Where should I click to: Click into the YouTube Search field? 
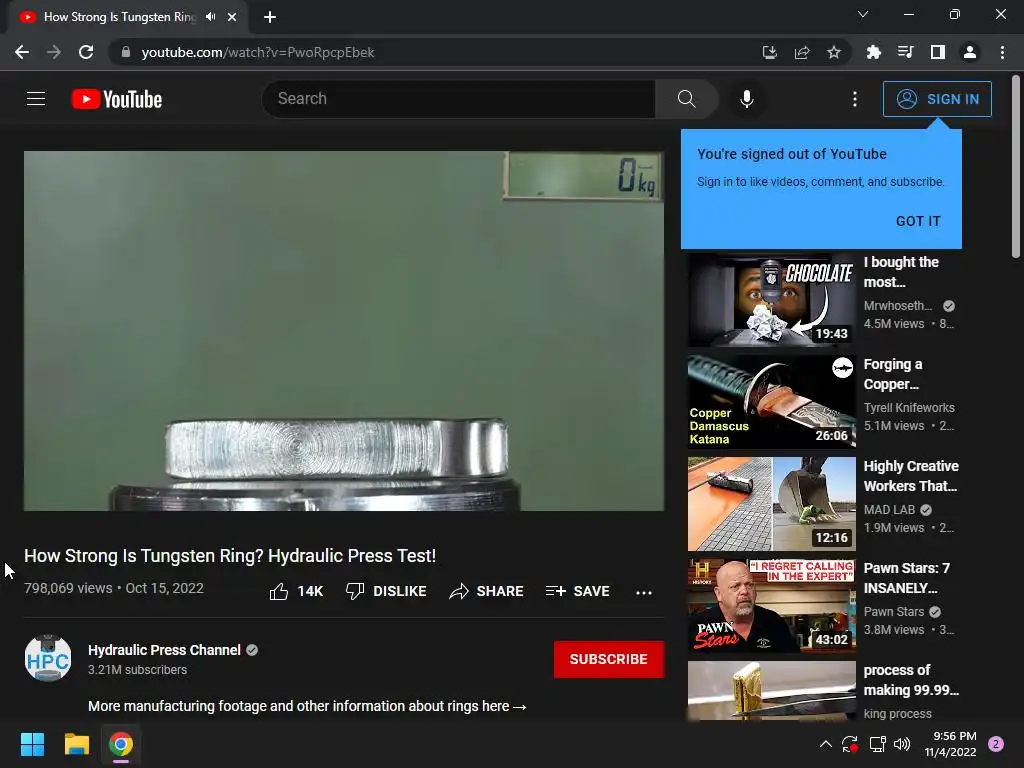pos(458,99)
